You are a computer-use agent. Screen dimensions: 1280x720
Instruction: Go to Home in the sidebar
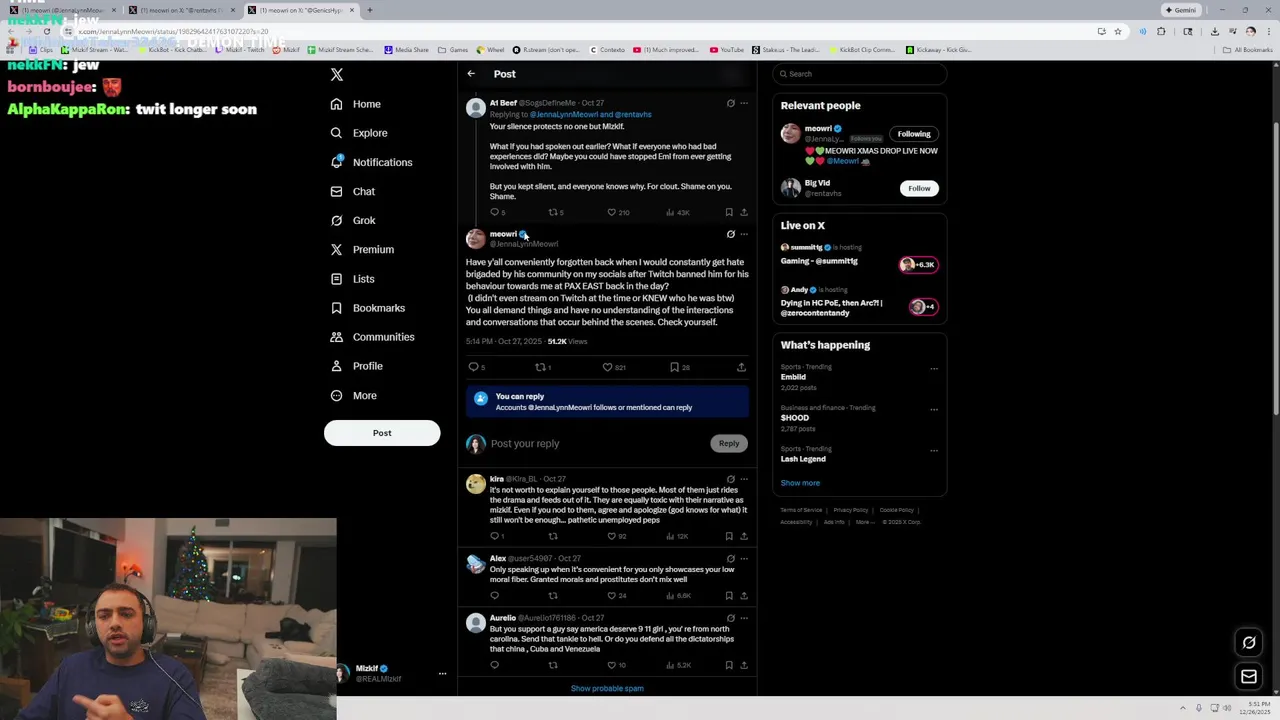[356, 104]
